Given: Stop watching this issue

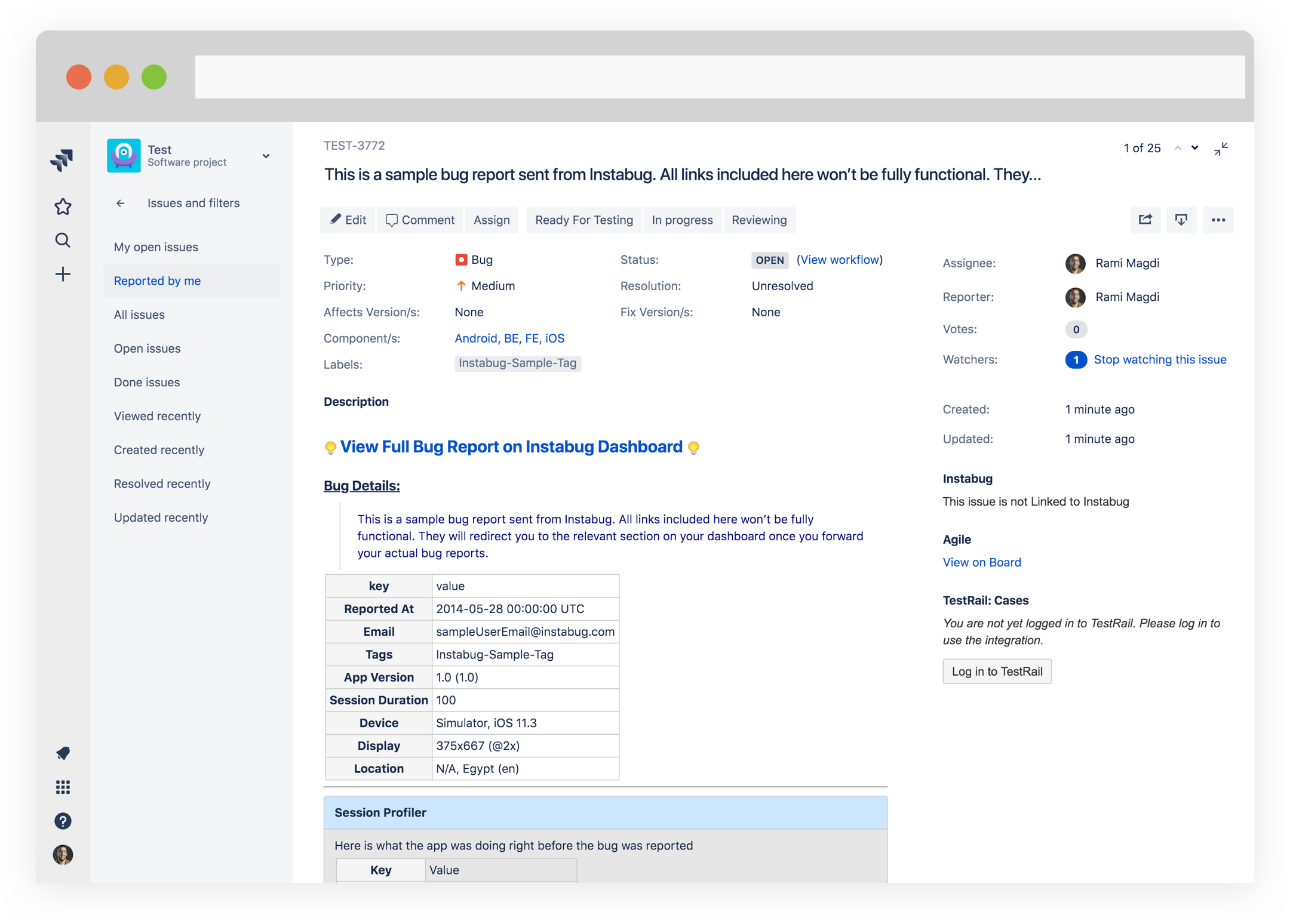Looking at the screenshot, I should point(1160,359).
